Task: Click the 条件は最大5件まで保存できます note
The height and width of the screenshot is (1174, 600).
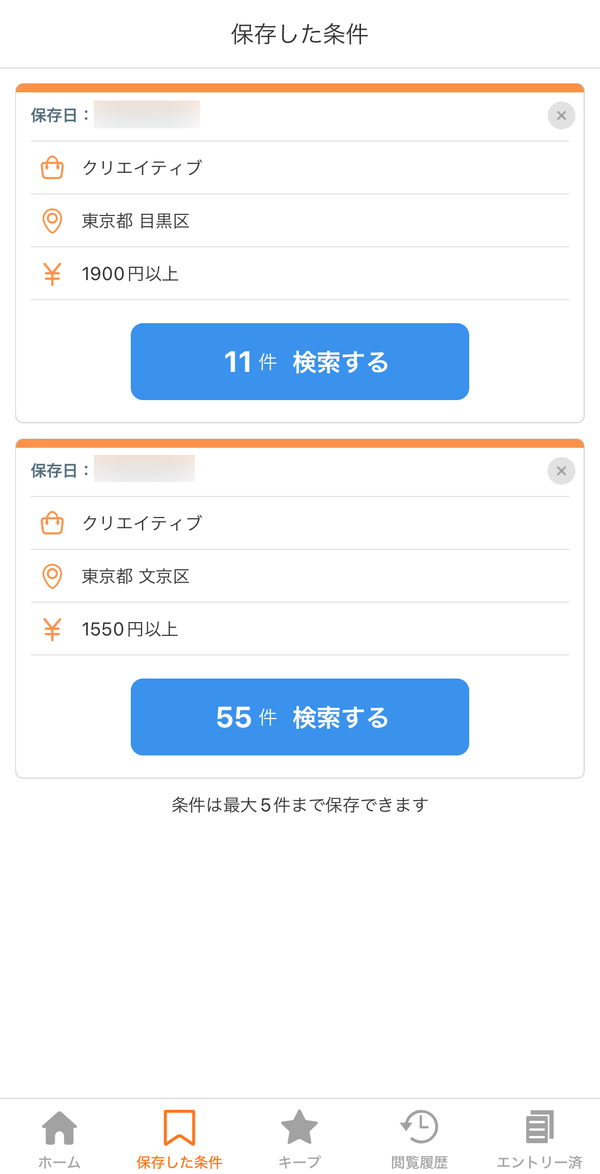Action: (300, 806)
